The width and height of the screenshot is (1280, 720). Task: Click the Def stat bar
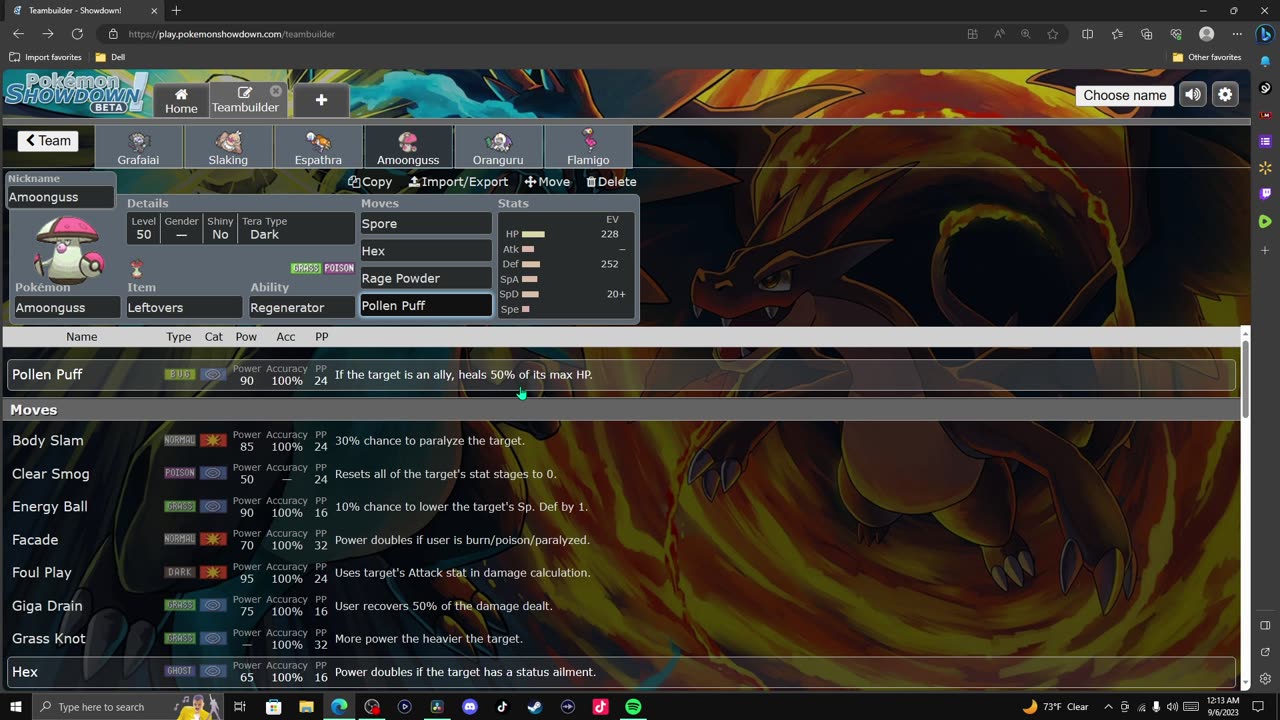(x=531, y=264)
